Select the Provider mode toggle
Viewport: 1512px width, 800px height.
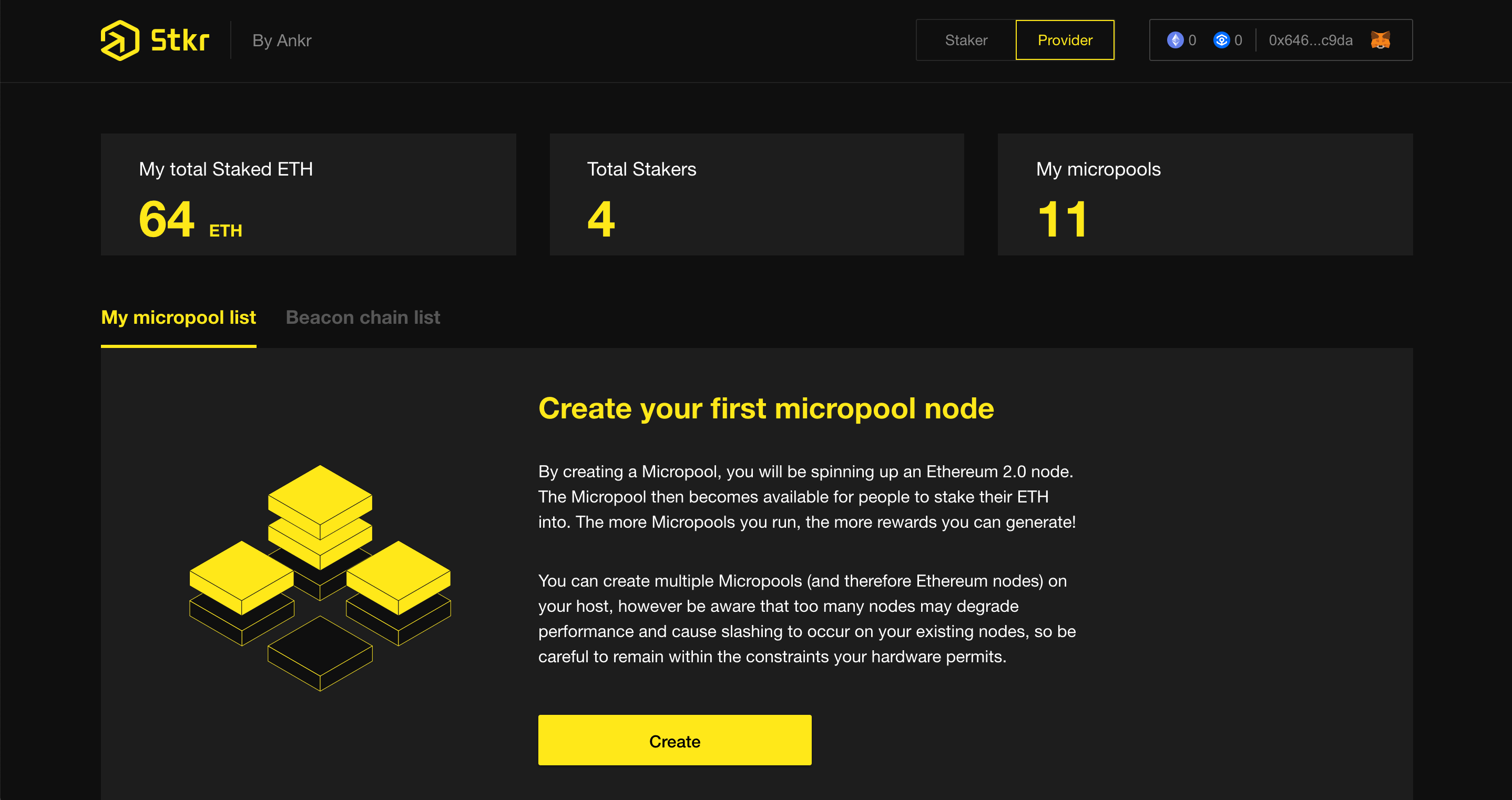(1065, 40)
